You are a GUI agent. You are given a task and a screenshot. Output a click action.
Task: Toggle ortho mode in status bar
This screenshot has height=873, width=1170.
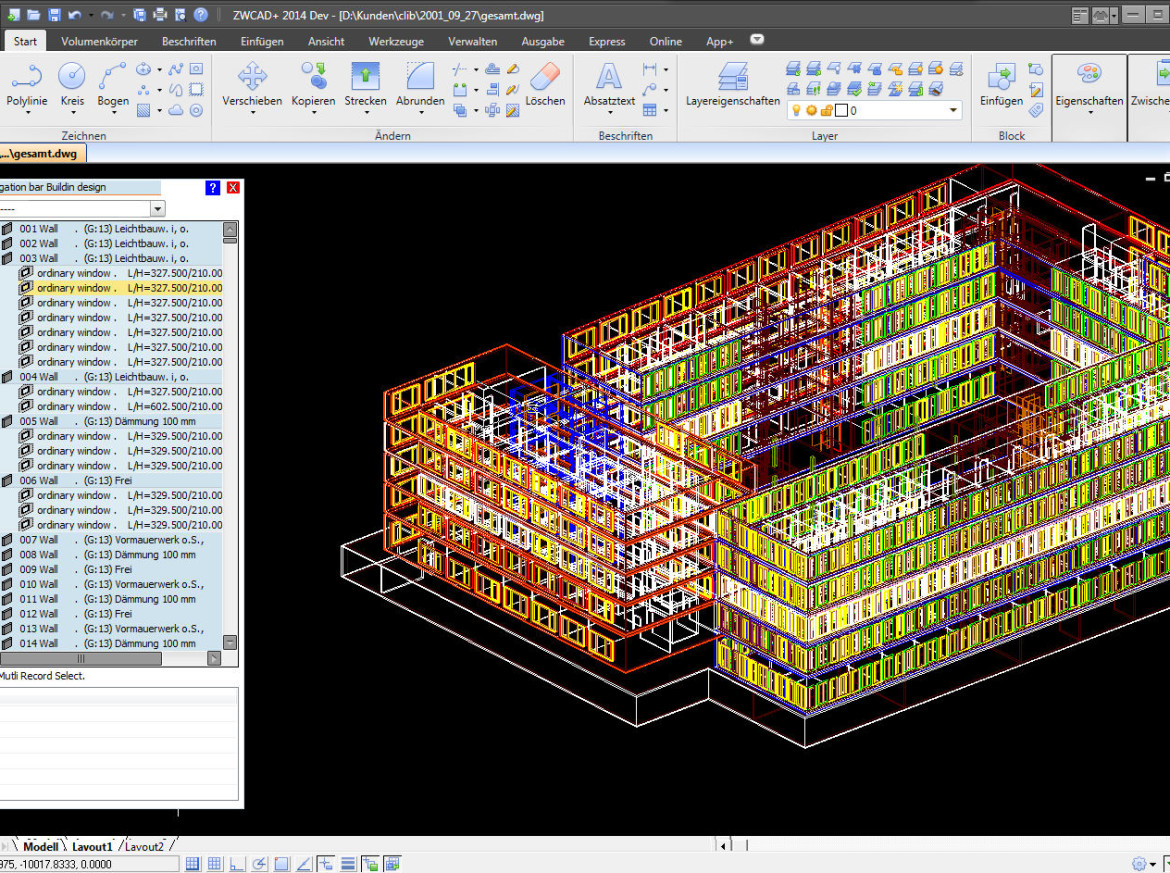[x=238, y=864]
